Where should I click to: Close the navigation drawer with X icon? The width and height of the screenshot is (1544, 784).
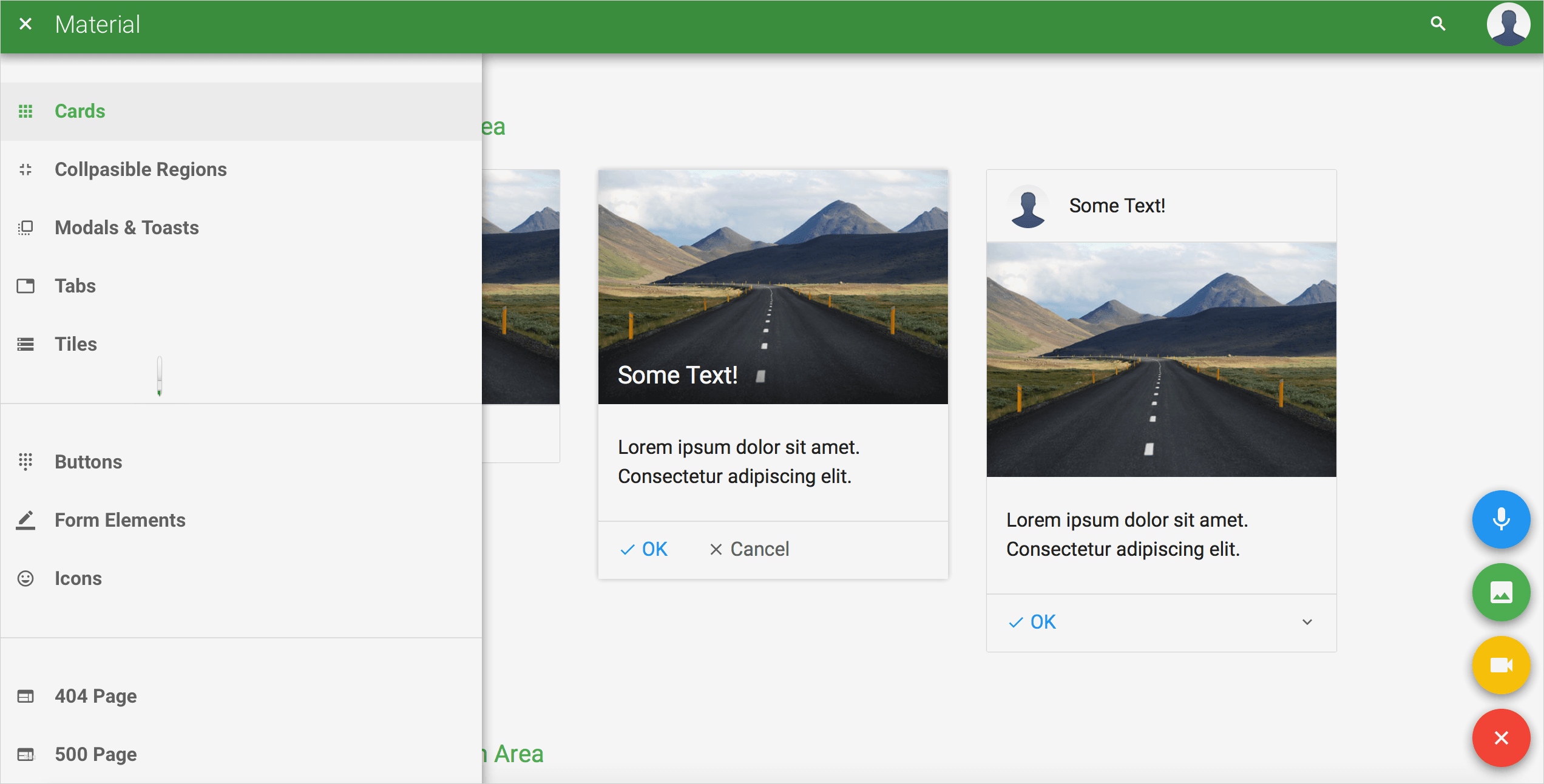point(25,24)
